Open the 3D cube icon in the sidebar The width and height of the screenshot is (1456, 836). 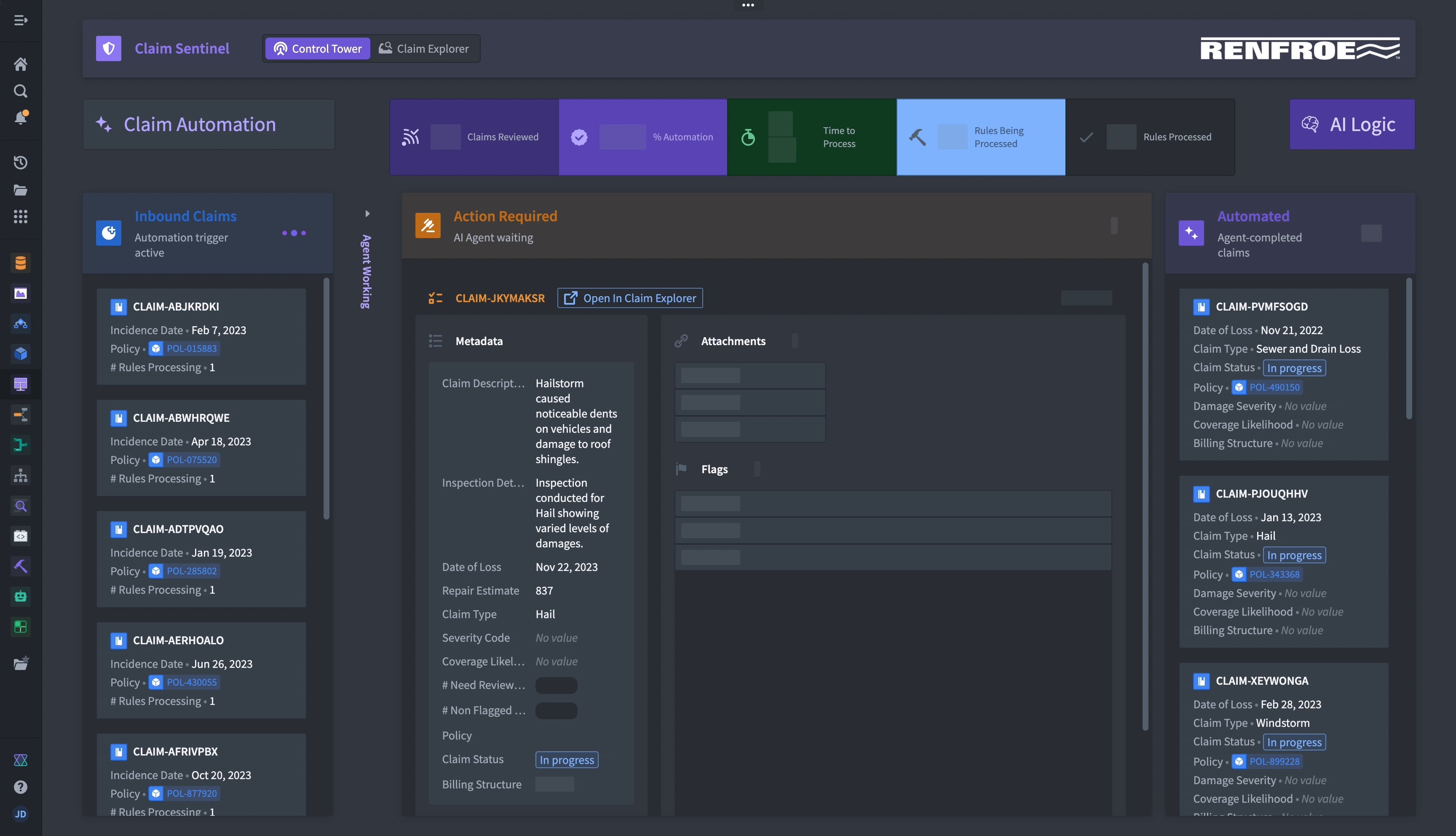(21, 354)
